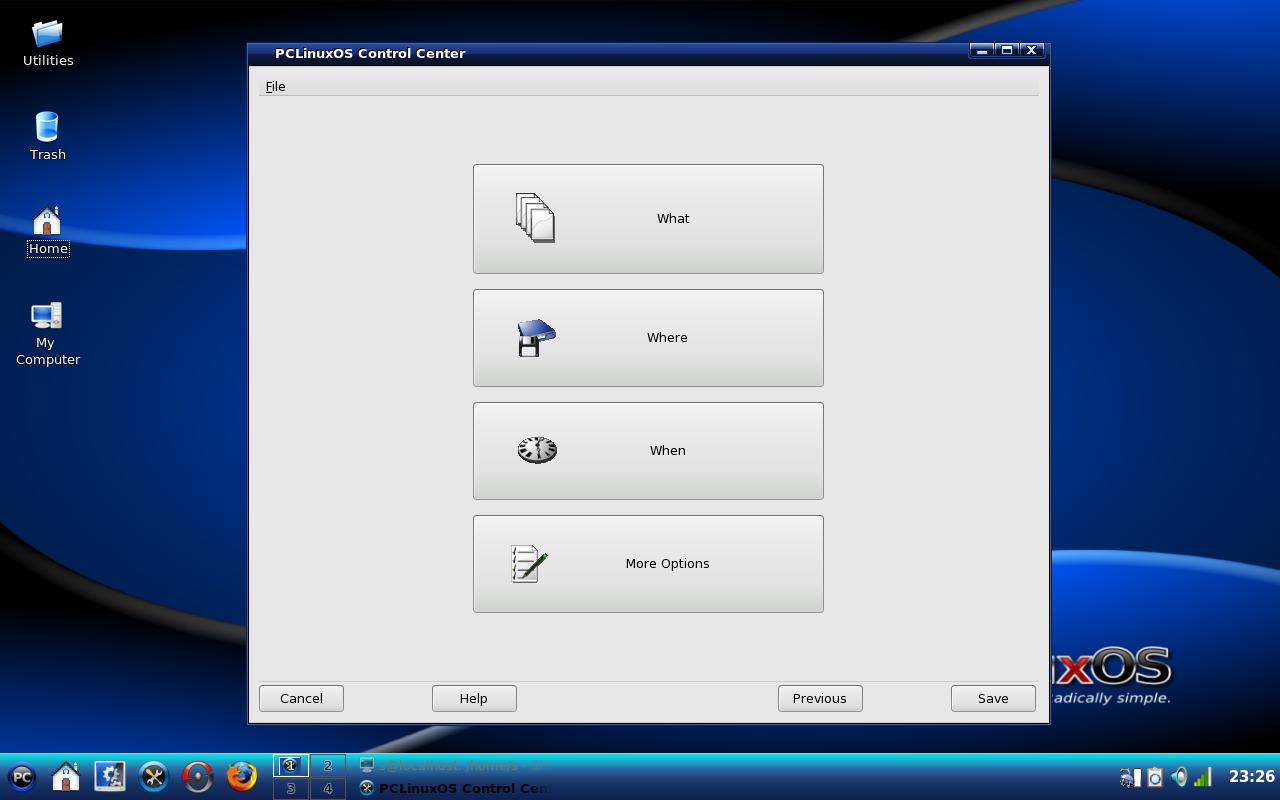Screen dimensions: 1280x800
Task: Click the leftmost system tray applet icon
Action: (x=1130, y=777)
